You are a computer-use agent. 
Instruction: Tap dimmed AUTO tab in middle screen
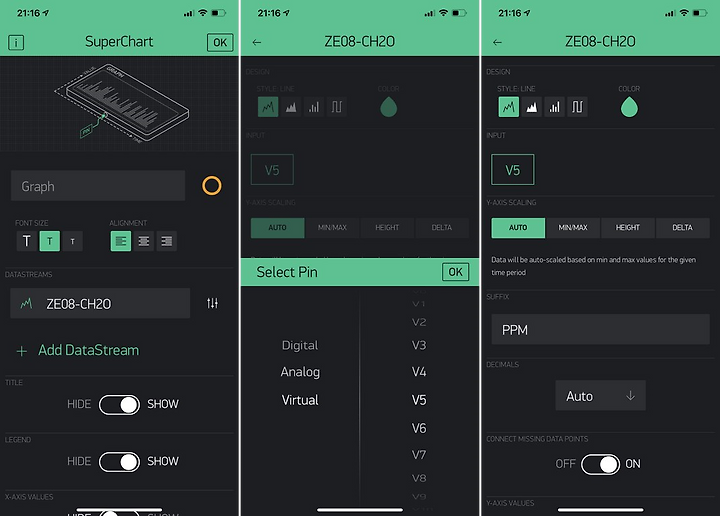point(277,228)
